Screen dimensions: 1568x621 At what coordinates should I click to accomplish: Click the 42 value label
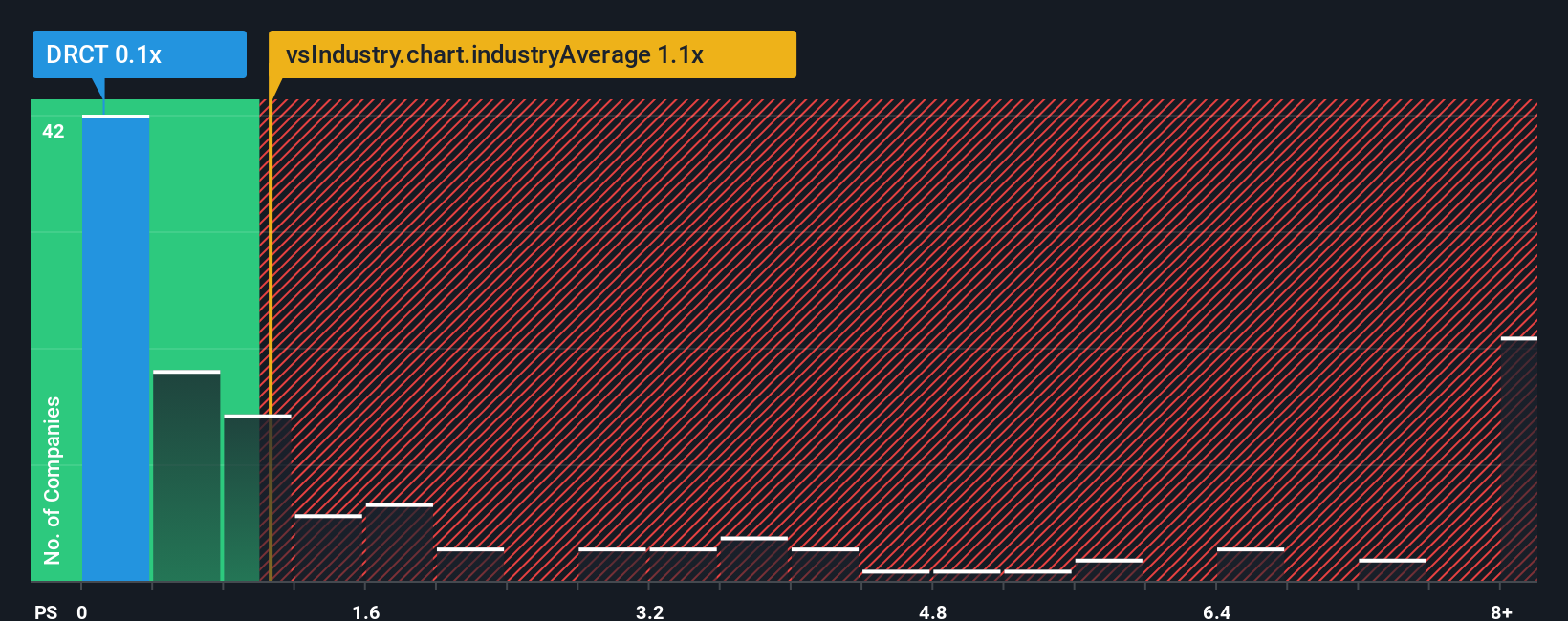pos(54,132)
